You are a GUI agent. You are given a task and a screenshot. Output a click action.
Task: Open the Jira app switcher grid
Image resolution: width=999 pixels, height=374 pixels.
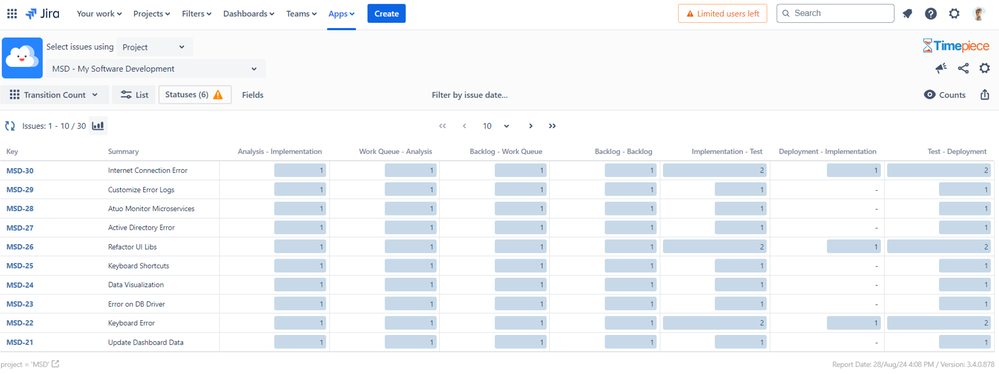pyautogui.click(x=12, y=13)
